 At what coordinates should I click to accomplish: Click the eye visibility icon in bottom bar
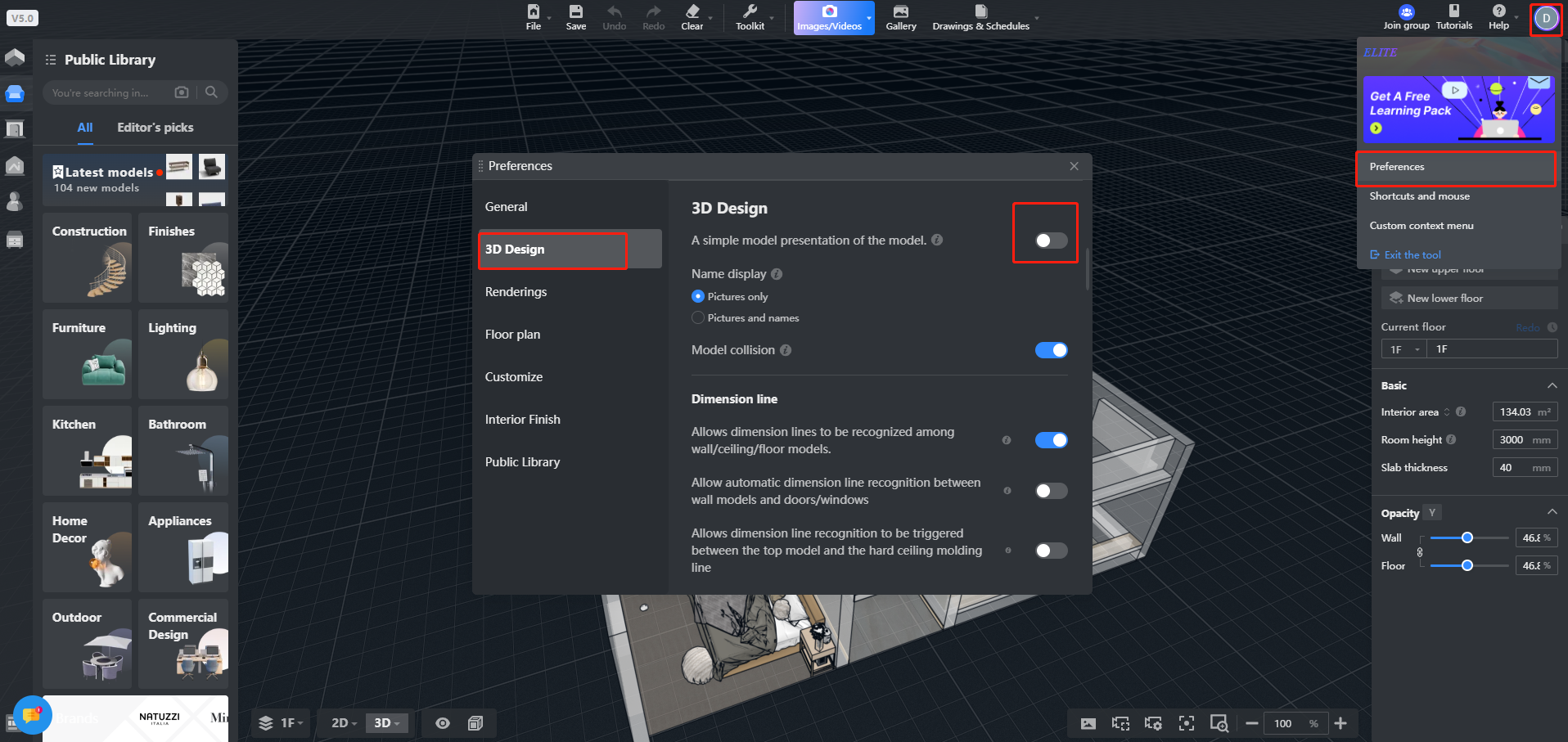[443, 723]
